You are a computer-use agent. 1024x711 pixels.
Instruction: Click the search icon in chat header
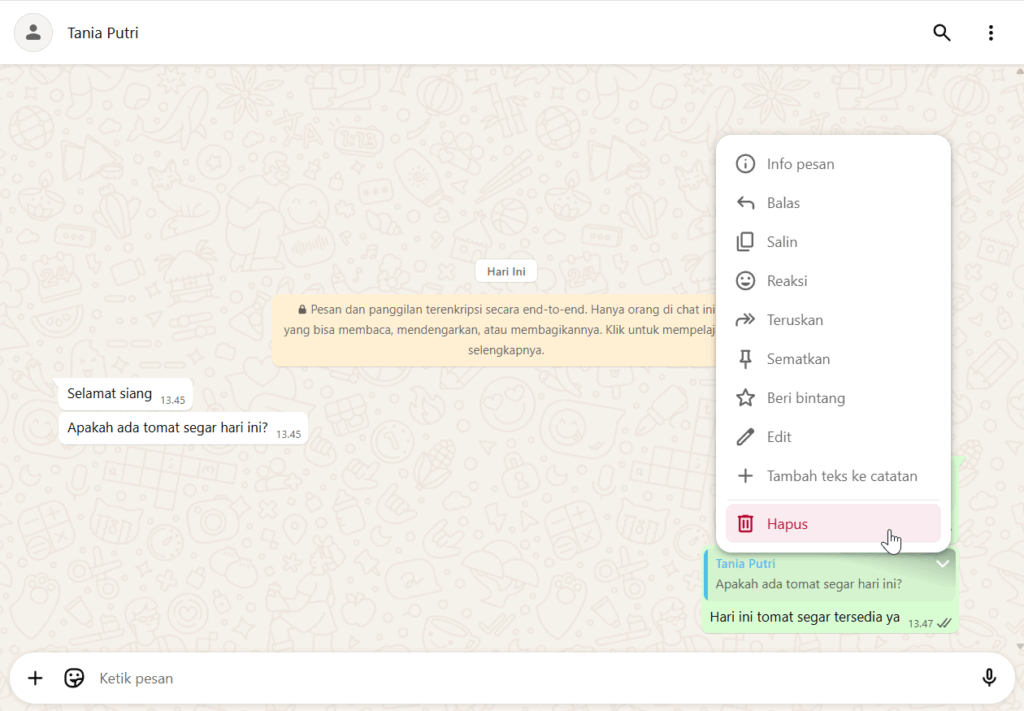(x=941, y=33)
